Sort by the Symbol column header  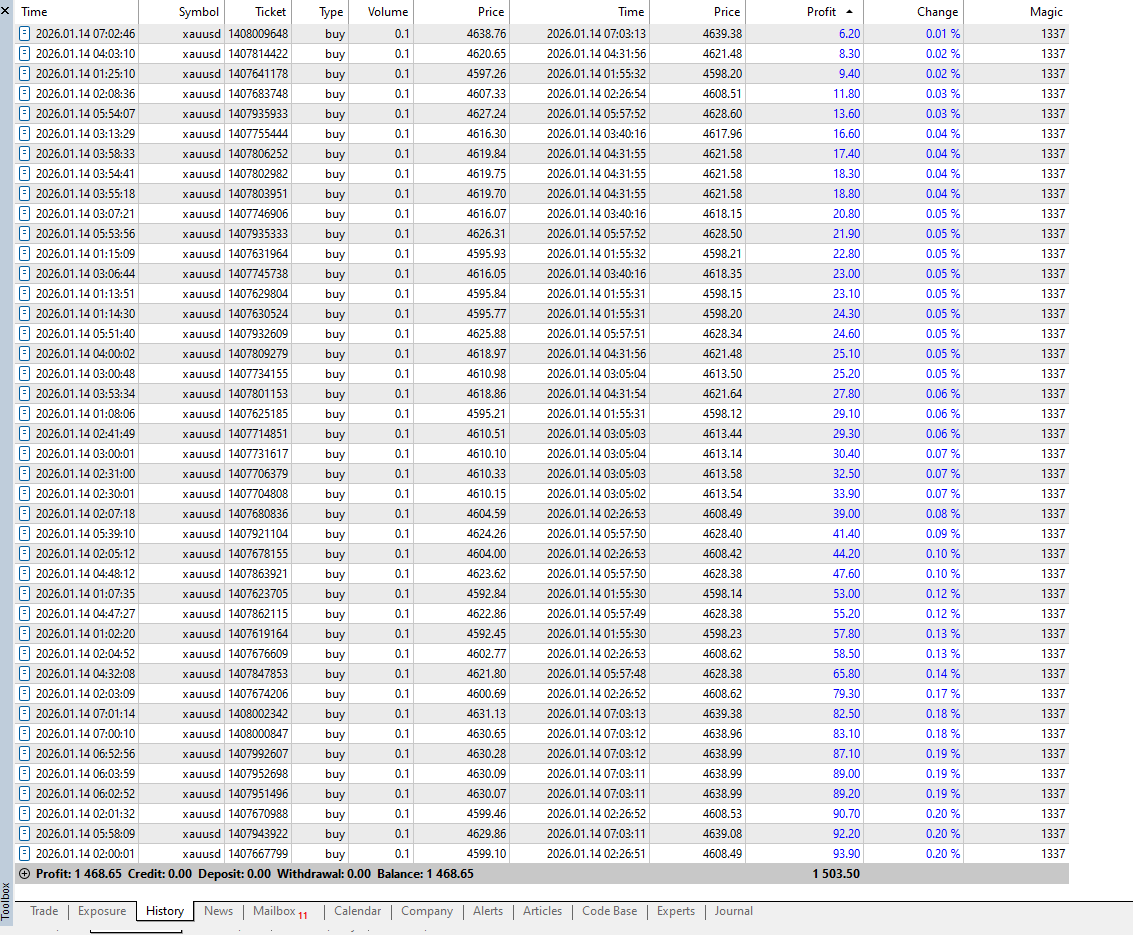181,12
